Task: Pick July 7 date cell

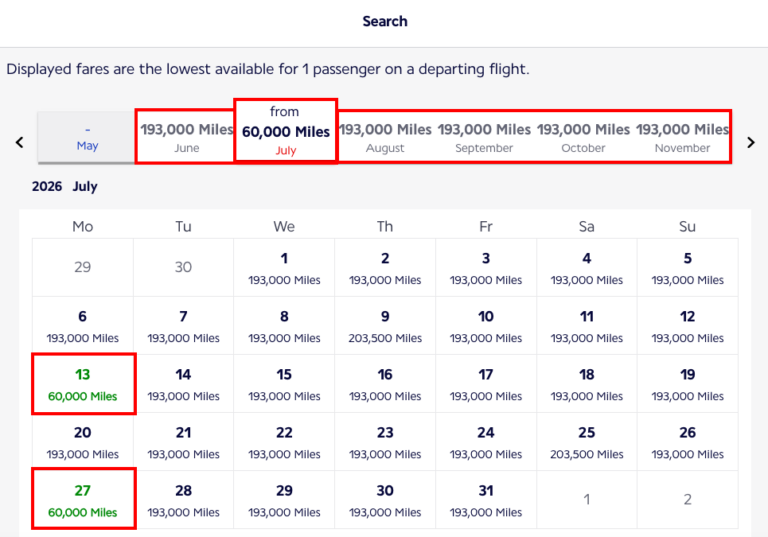Action: click(184, 326)
